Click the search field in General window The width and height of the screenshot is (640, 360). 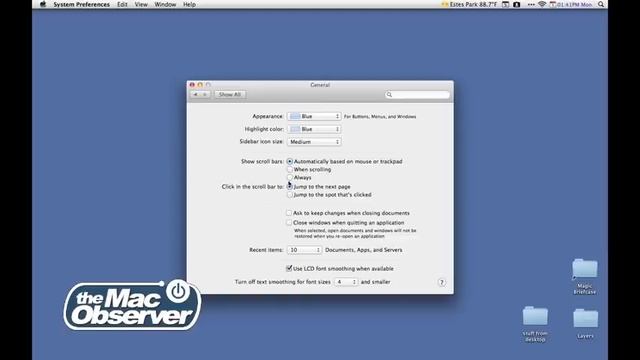(x=417, y=94)
